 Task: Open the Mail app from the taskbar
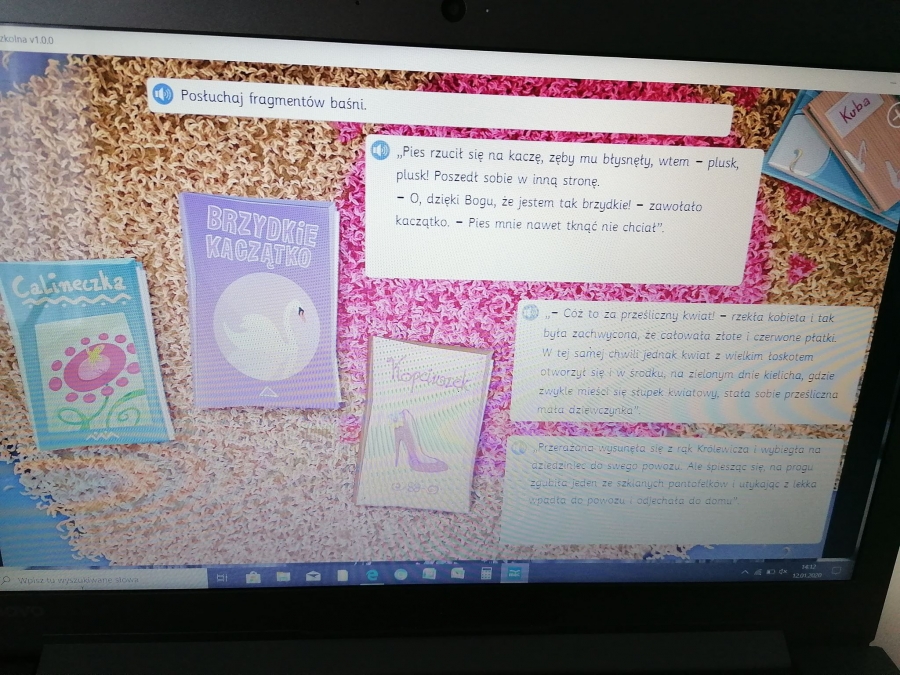313,575
